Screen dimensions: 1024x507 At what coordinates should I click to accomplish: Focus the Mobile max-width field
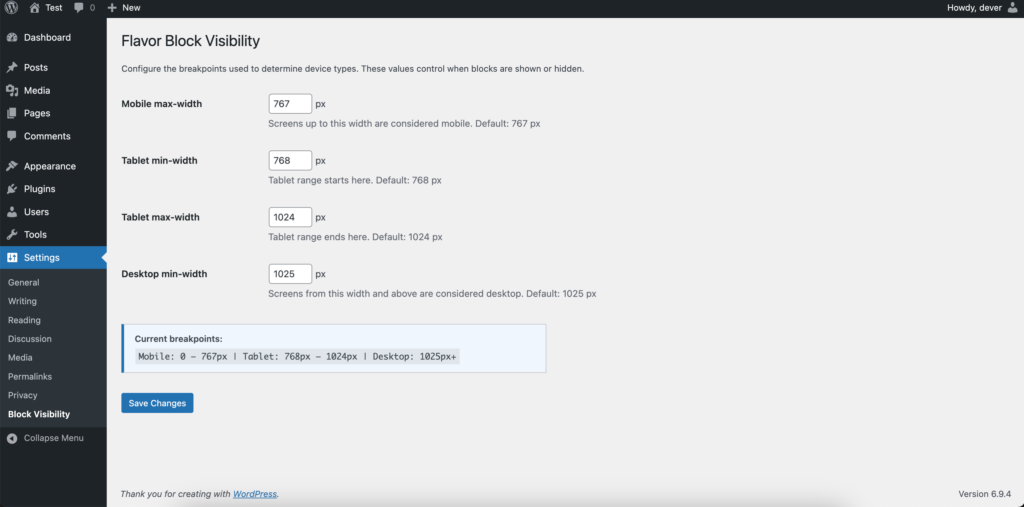pyautogui.click(x=290, y=104)
